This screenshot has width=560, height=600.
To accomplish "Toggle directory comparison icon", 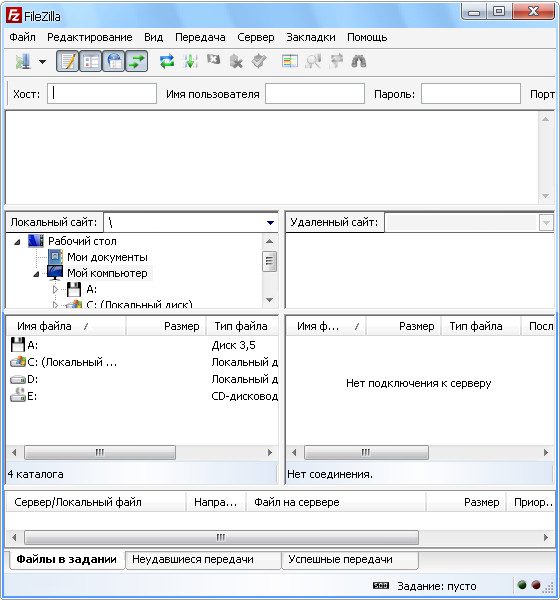I will point(313,61).
